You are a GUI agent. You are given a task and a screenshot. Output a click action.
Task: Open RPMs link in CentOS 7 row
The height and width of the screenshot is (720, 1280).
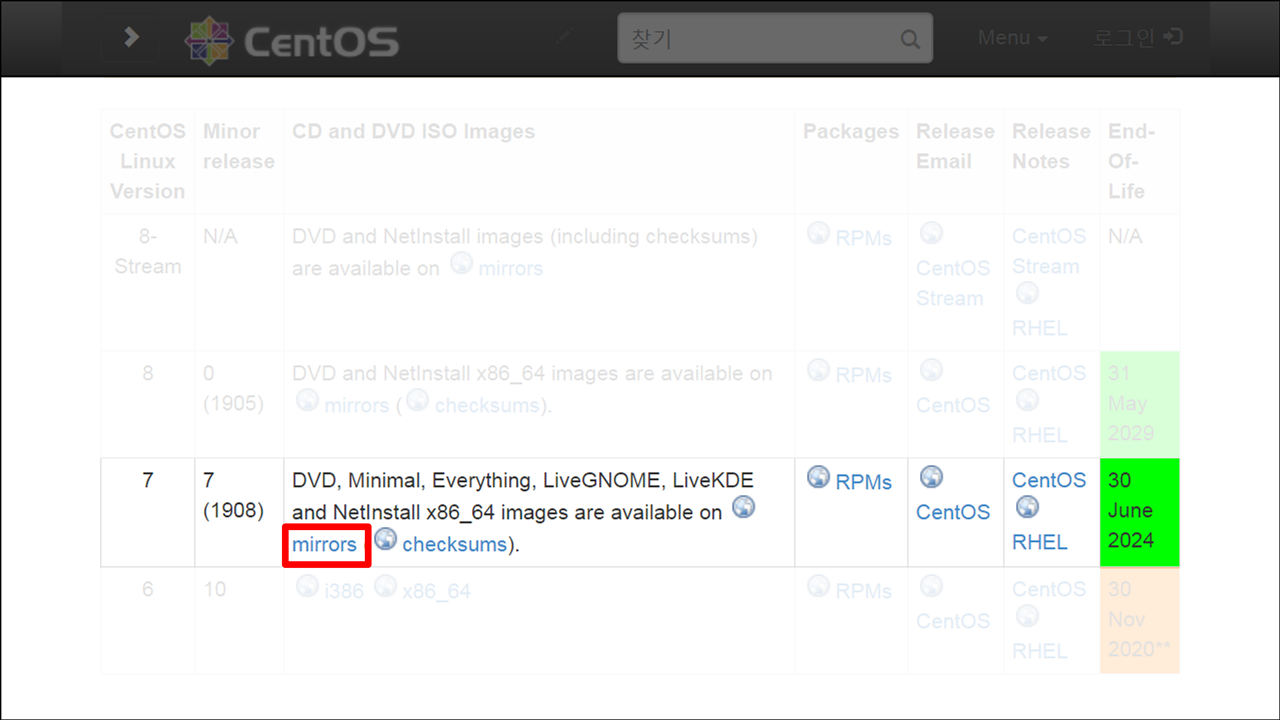(x=864, y=482)
